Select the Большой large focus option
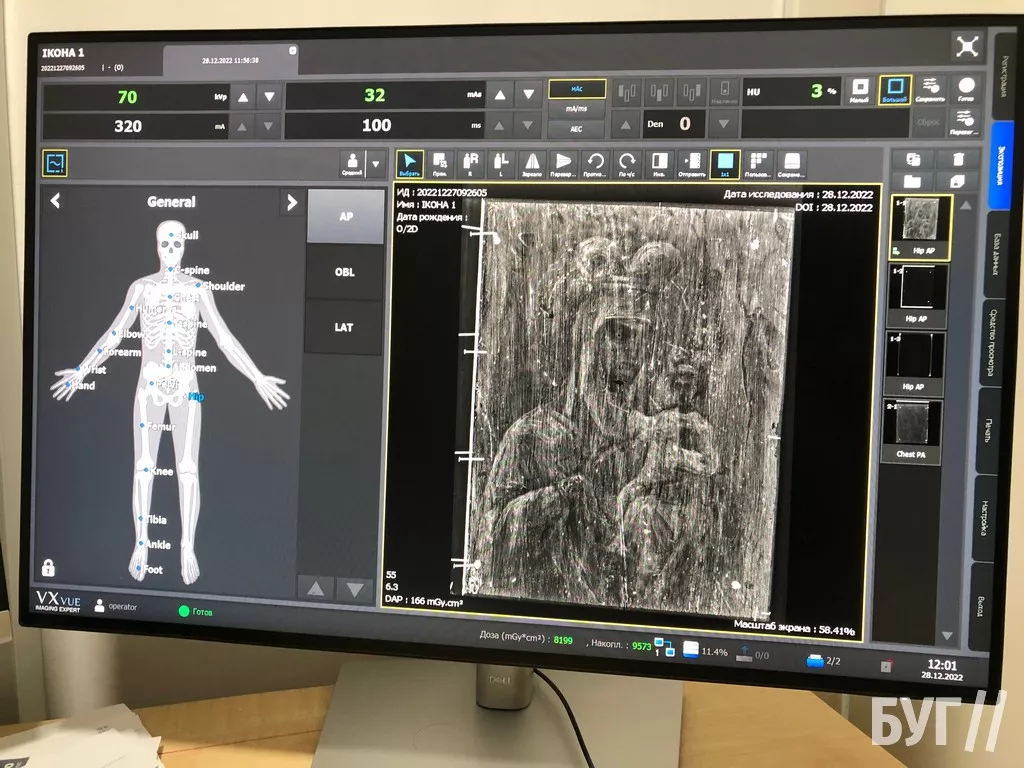 point(895,91)
